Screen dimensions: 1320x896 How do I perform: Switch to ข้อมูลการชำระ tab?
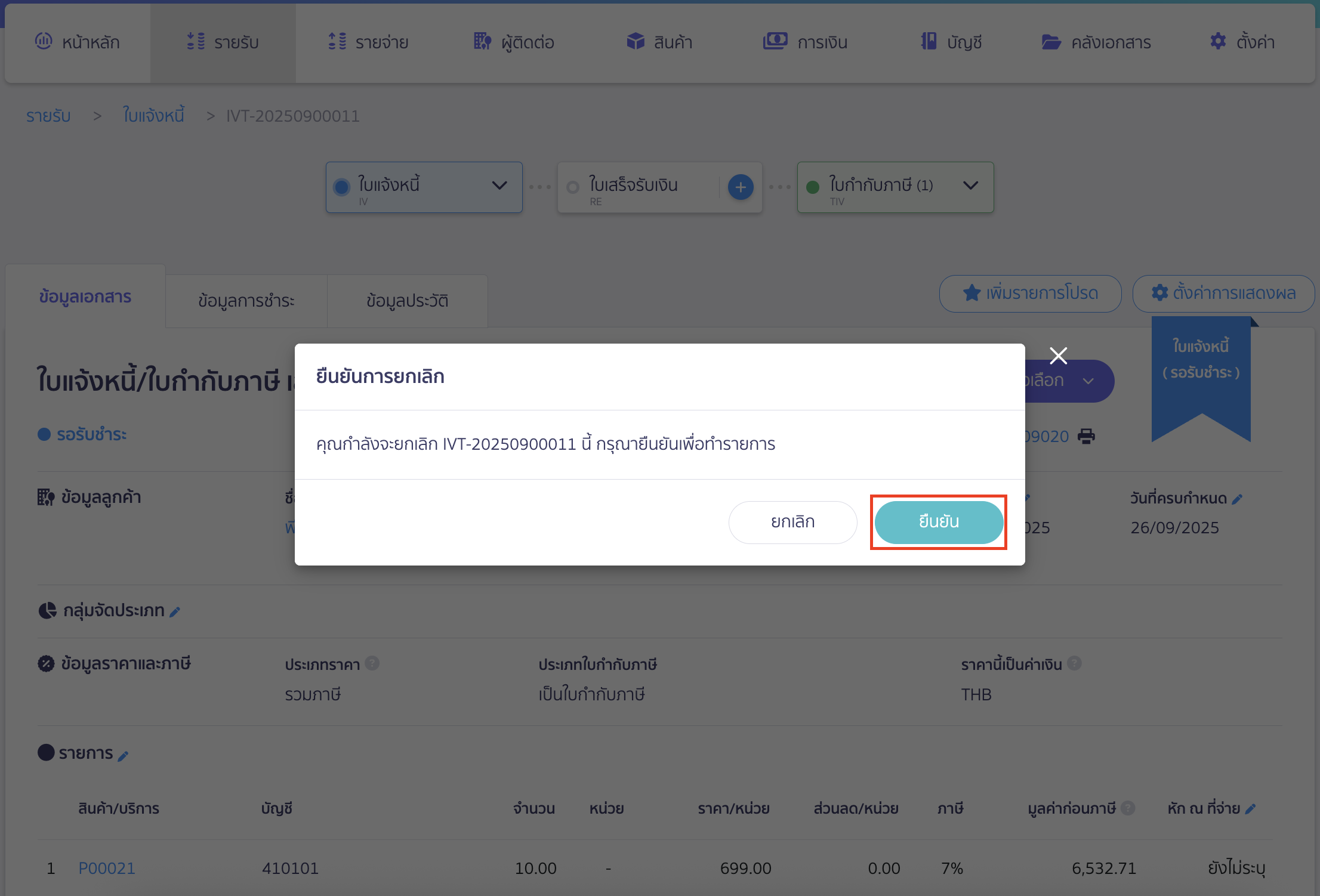point(246,301)
